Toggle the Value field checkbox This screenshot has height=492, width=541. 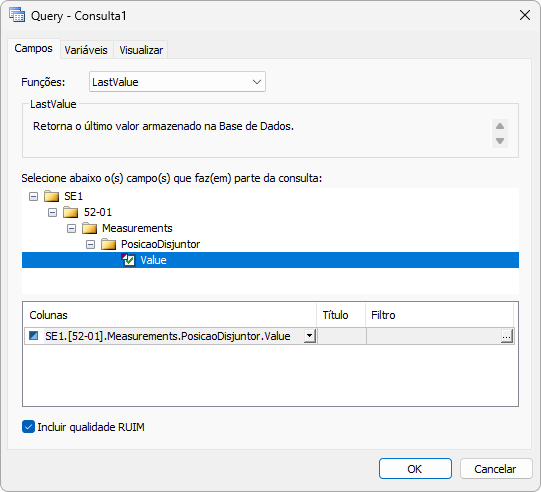coord(128,260)
